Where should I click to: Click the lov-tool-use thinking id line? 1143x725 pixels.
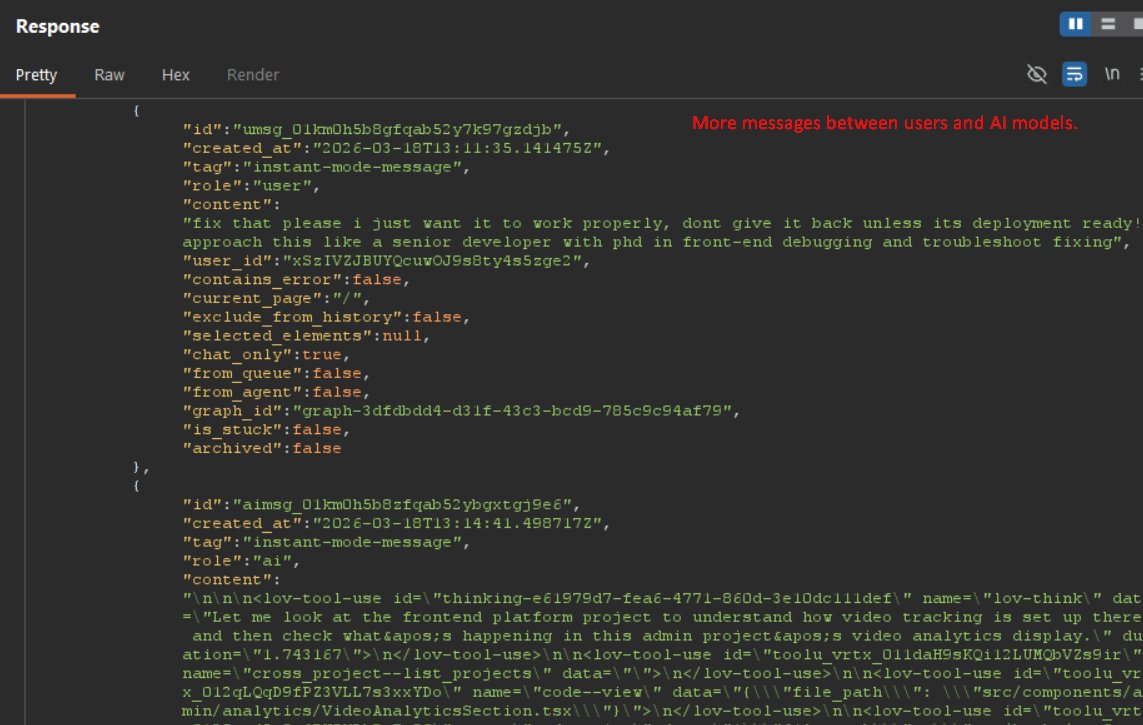[x=662, y=599]
